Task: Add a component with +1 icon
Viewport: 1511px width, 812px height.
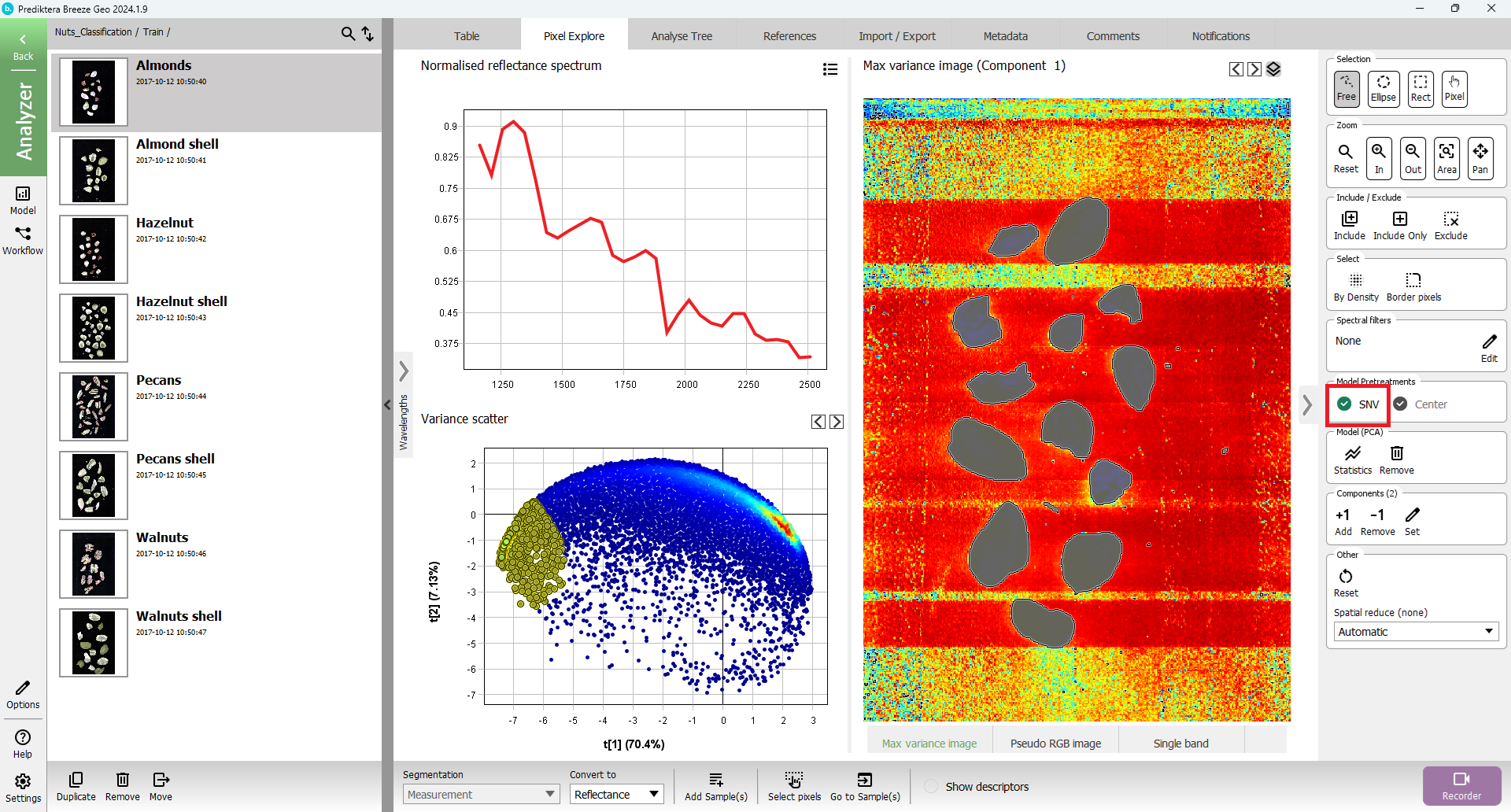Action: click(x=1343, y=521)
